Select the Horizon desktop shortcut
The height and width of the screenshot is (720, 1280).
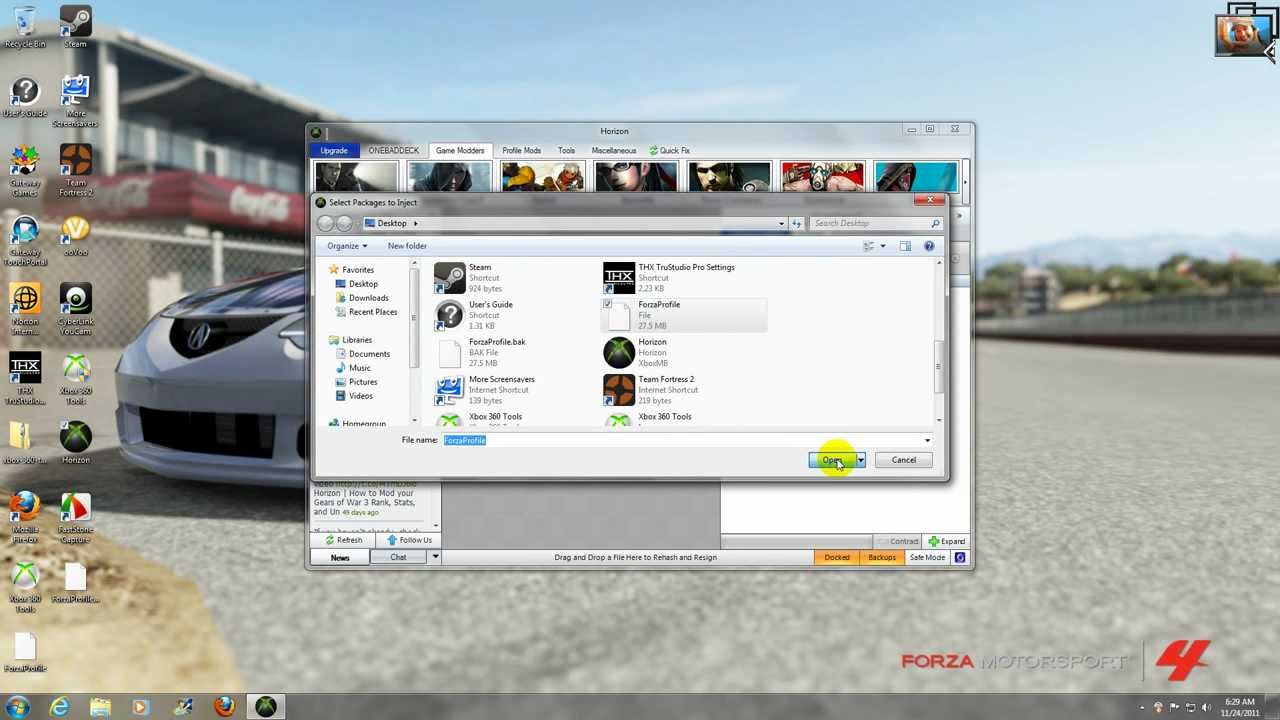pos(75,442)
